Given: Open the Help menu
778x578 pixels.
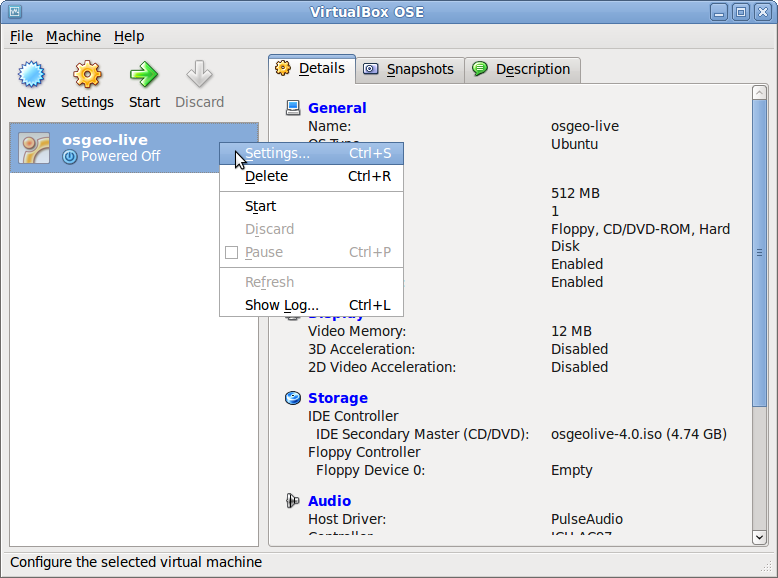Looking at the screenshot, I should tap(129, 36).
